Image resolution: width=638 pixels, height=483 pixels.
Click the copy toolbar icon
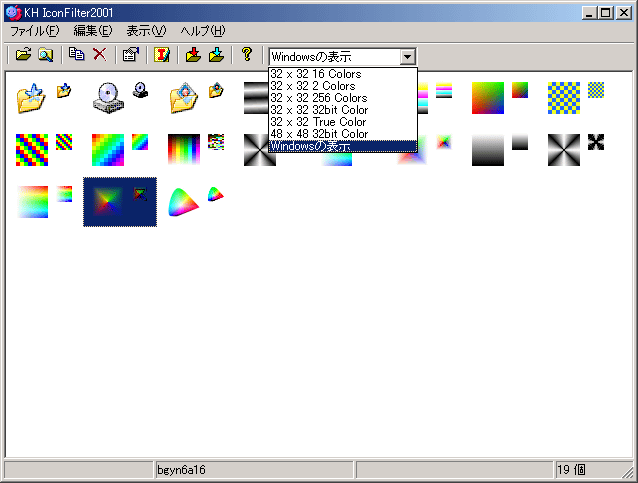76,55
